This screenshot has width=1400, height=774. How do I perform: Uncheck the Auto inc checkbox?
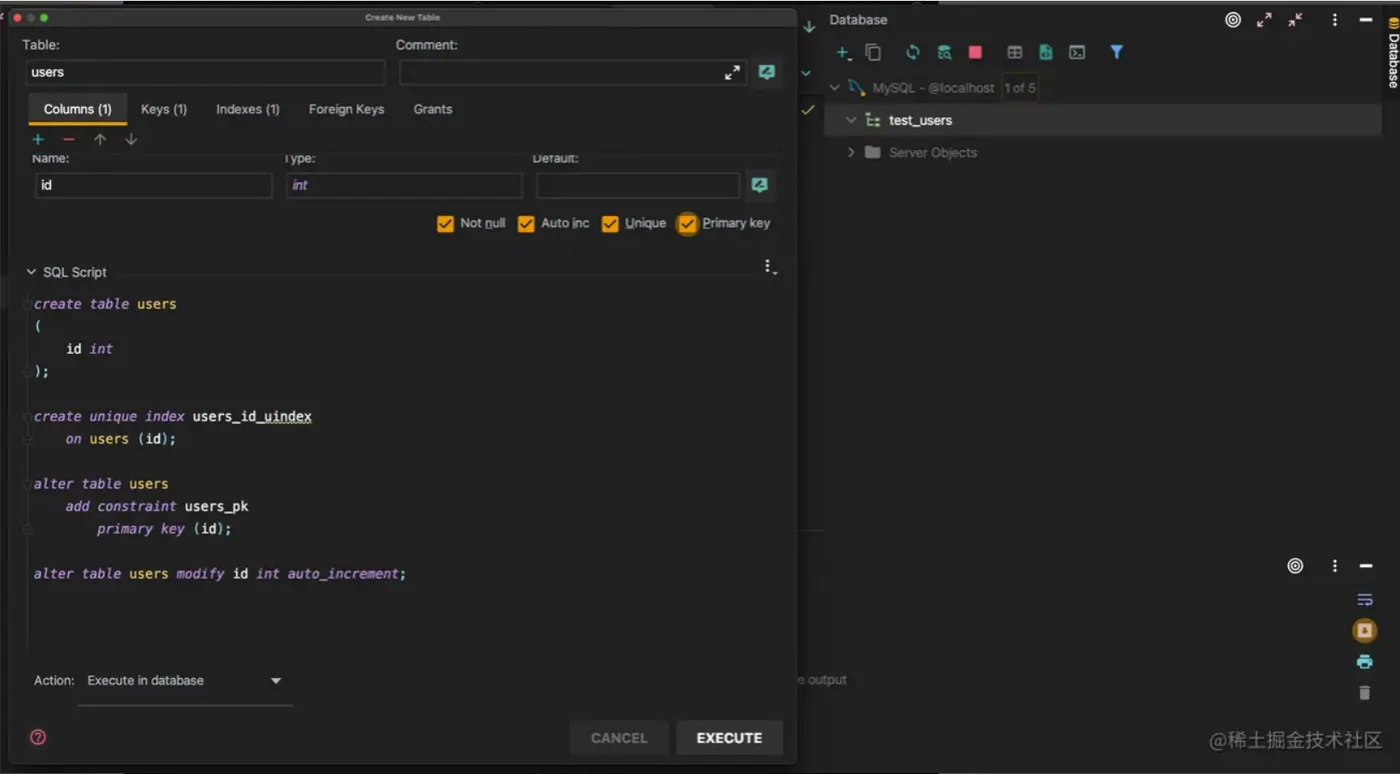point(526,224)
